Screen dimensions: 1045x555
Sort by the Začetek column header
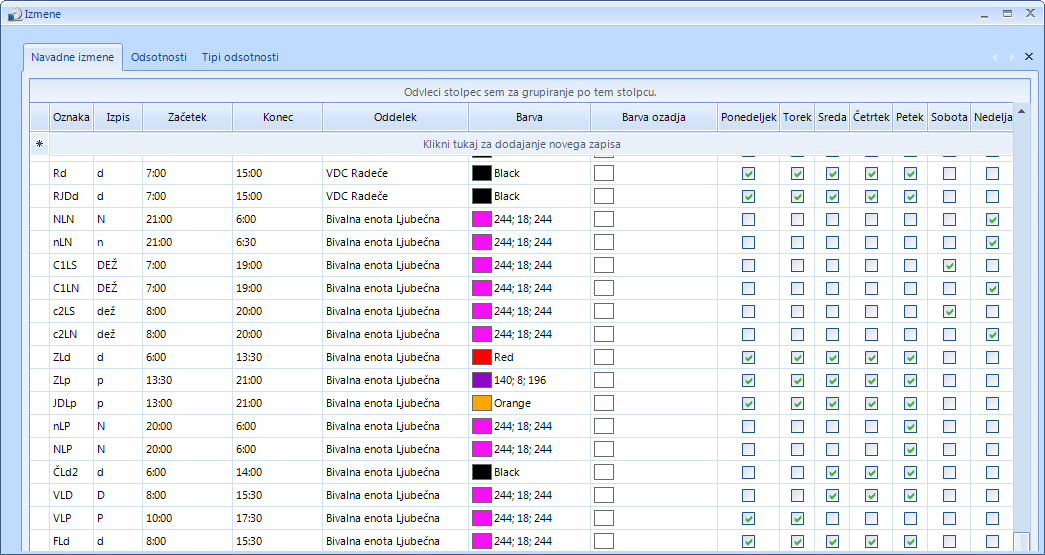click(x=187, y=117)
